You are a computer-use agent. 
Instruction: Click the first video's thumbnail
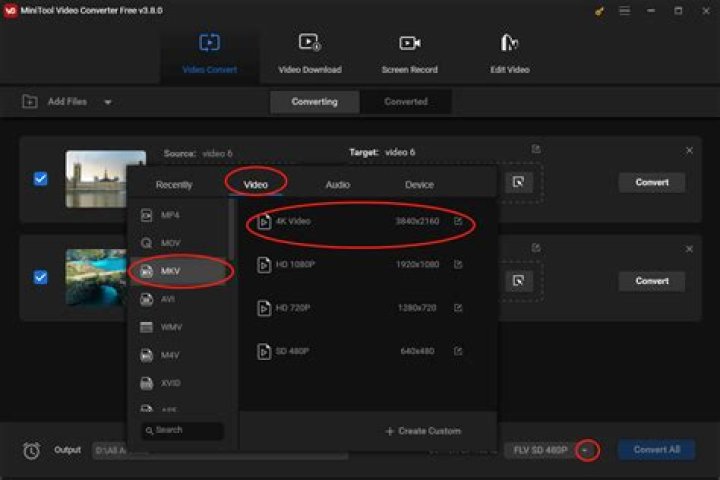point(106,179)
